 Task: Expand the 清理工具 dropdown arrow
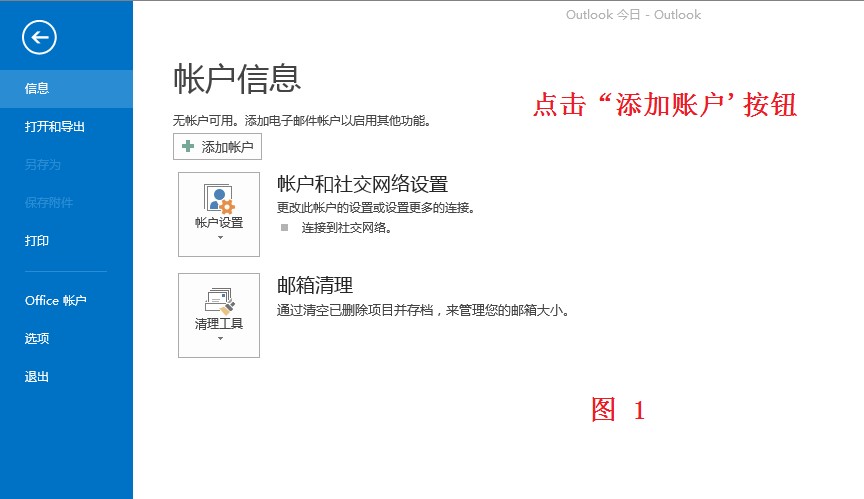click(220, 338)
